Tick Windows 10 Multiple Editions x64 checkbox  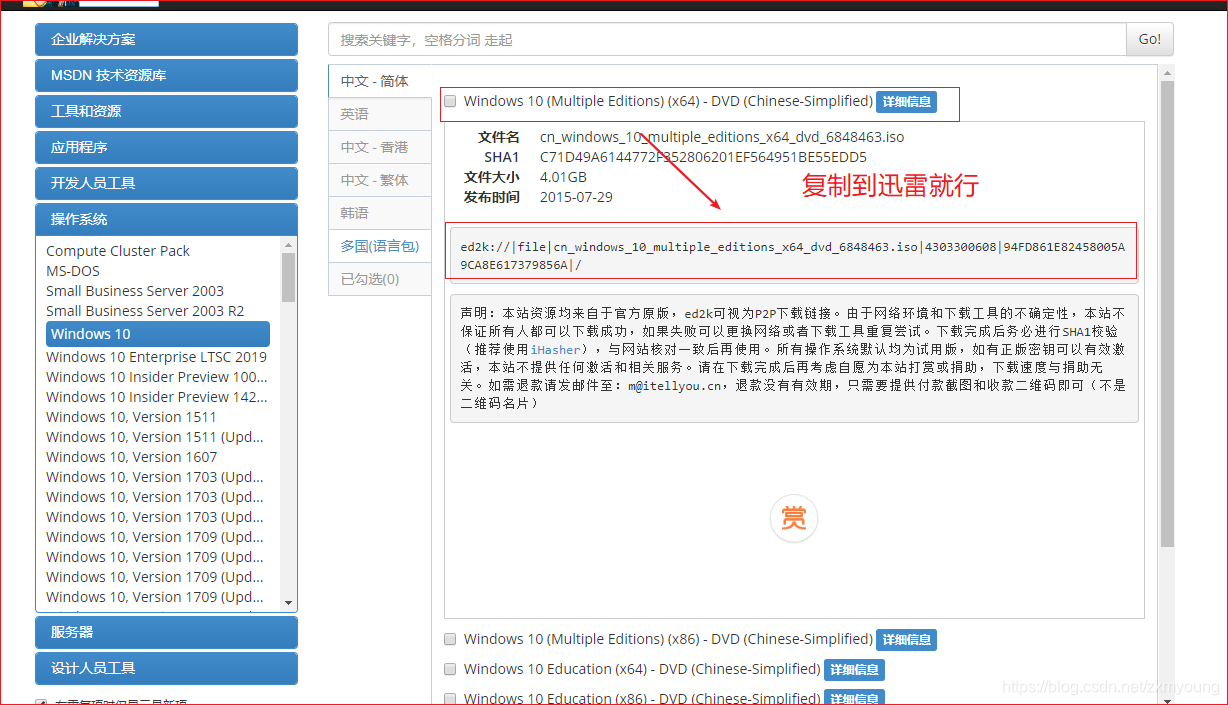(450, 101)
